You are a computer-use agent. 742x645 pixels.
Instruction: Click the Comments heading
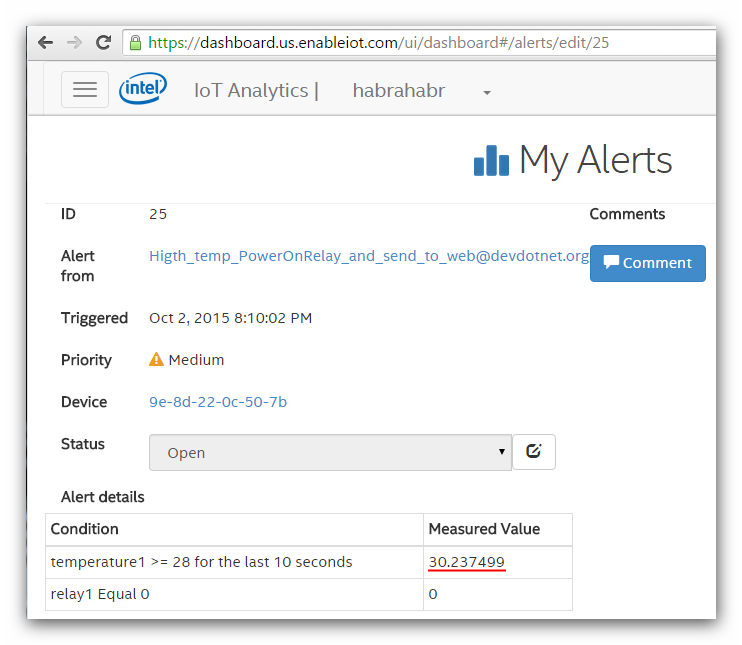click(x=627, y=214)
